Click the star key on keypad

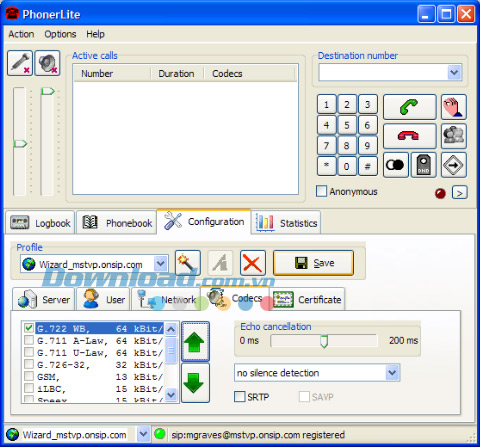(326, 166)
